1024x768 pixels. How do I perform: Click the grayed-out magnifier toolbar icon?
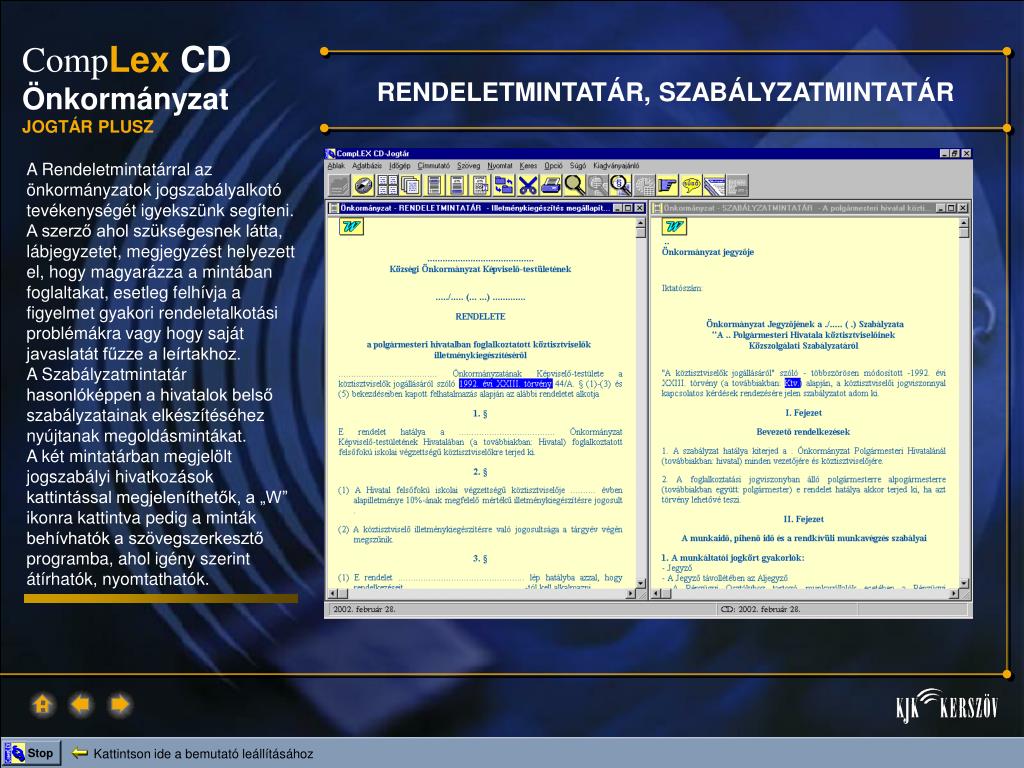(598, 185)
